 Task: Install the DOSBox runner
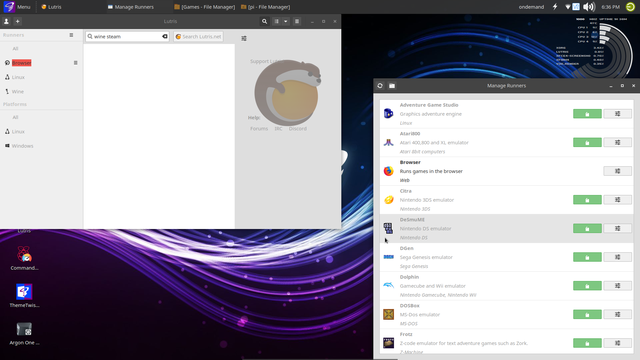click(587, 314)
